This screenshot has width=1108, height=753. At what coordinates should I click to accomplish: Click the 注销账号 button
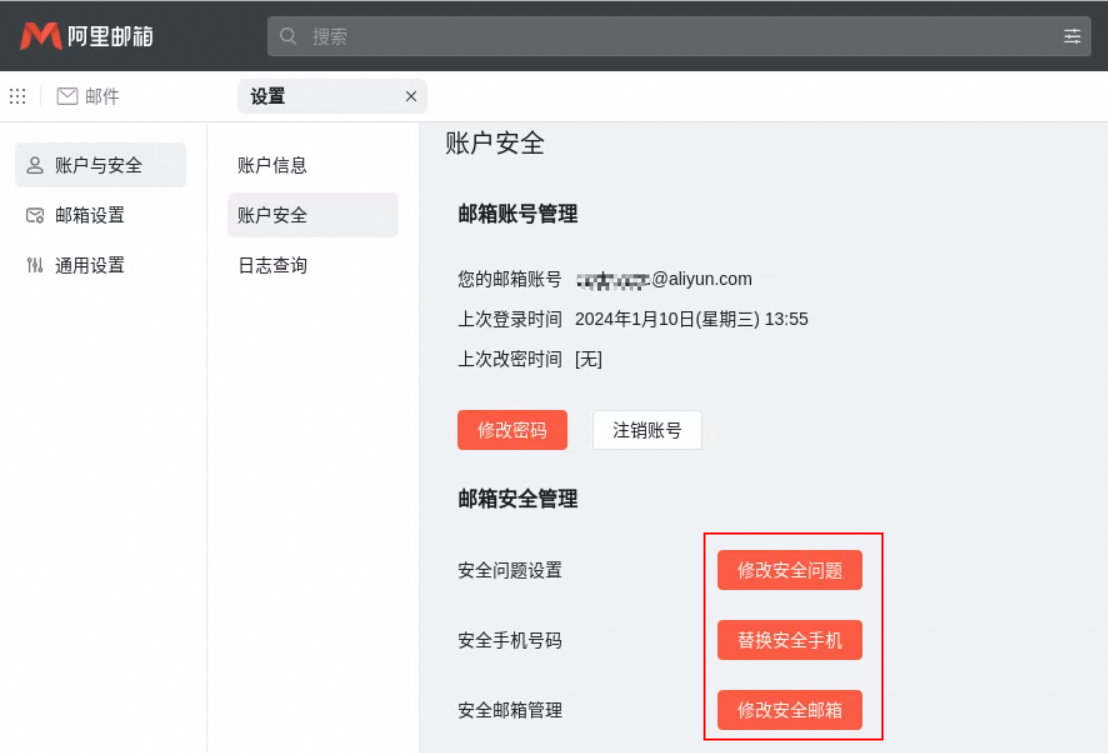(x=647, y=430)
